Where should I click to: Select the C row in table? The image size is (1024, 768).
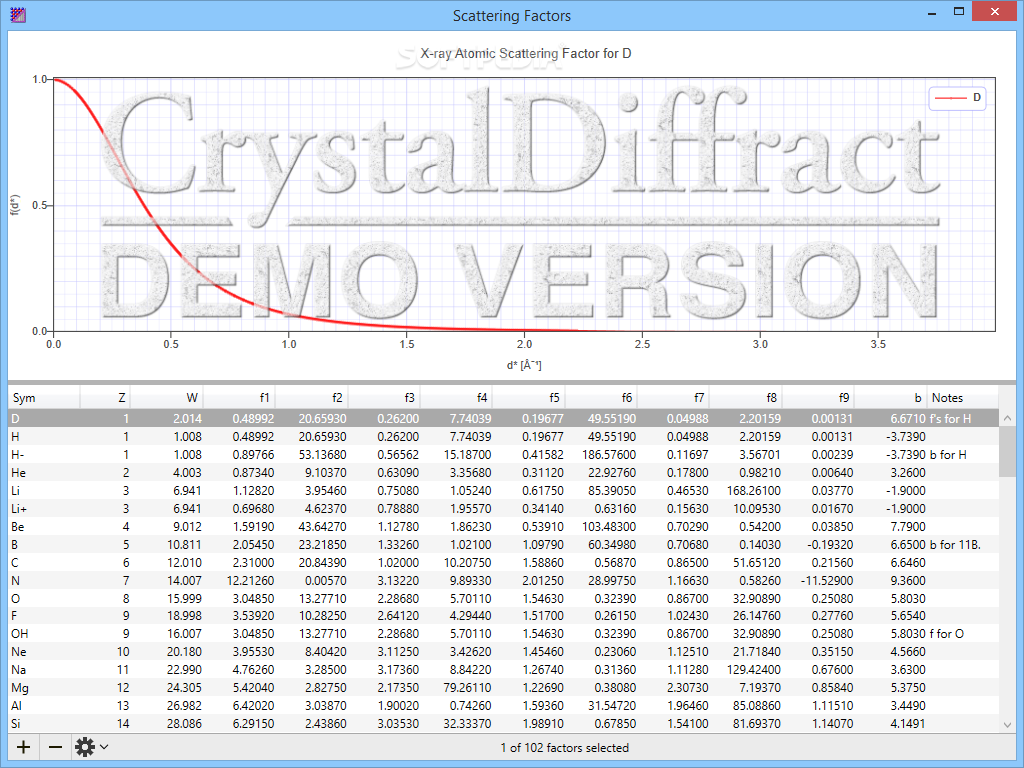click(504, 562)
